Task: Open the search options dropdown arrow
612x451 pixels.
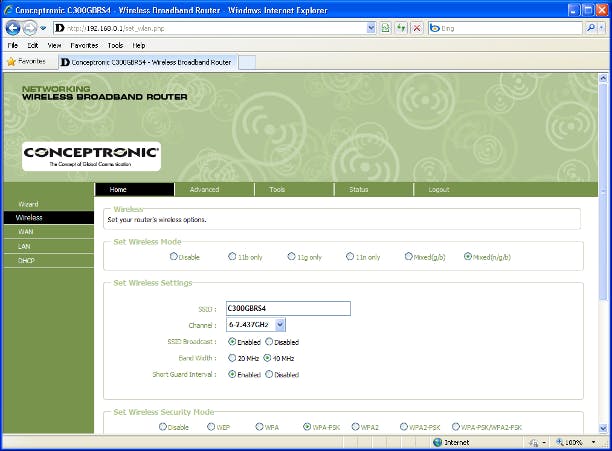Action: point(601,28)
